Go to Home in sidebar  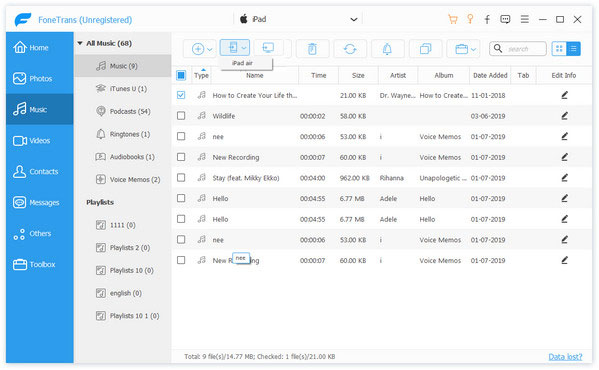coord(40,47)
